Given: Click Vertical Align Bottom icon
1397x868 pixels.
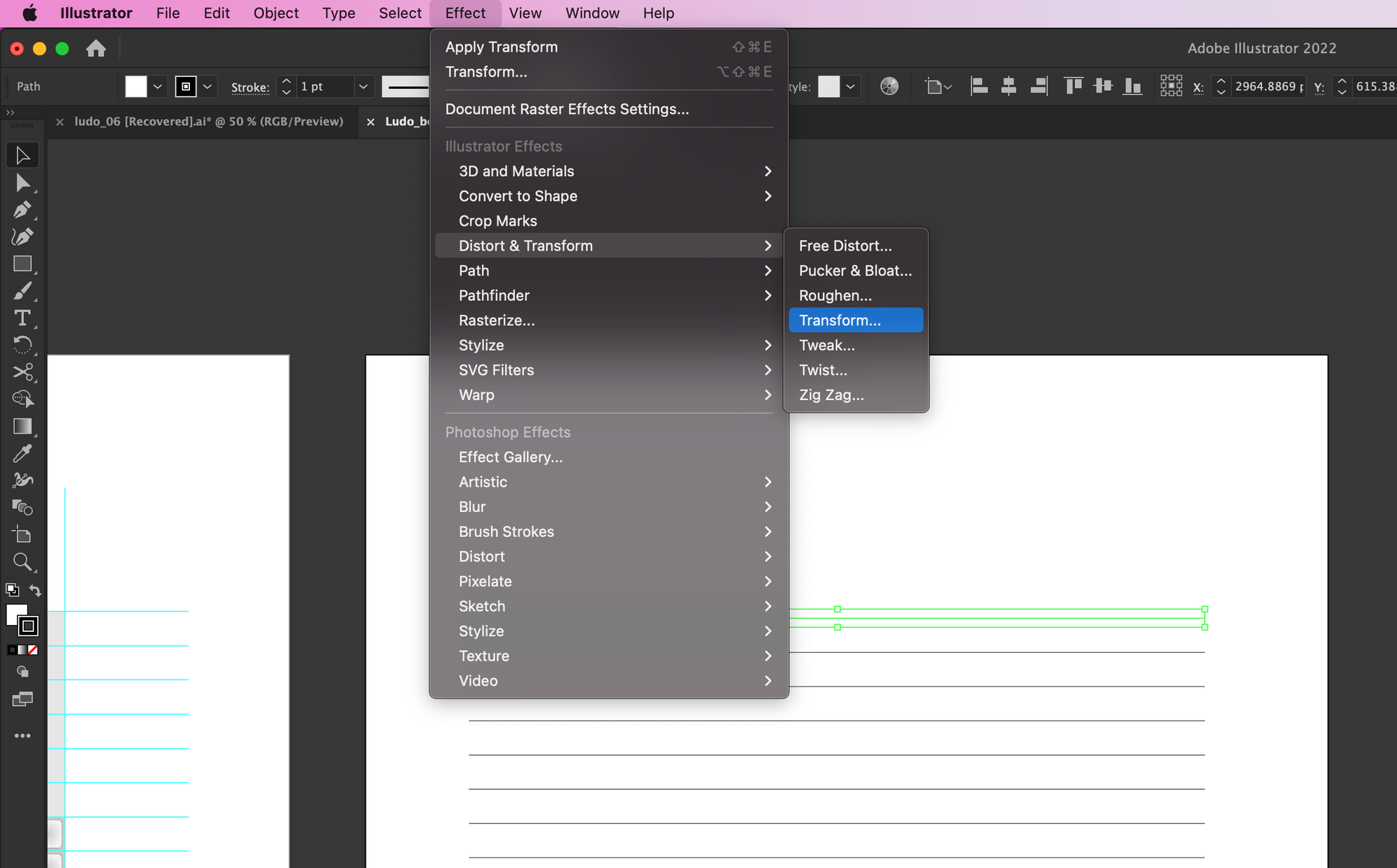Looking at the screenshot, I should (x=1132, y=87).
